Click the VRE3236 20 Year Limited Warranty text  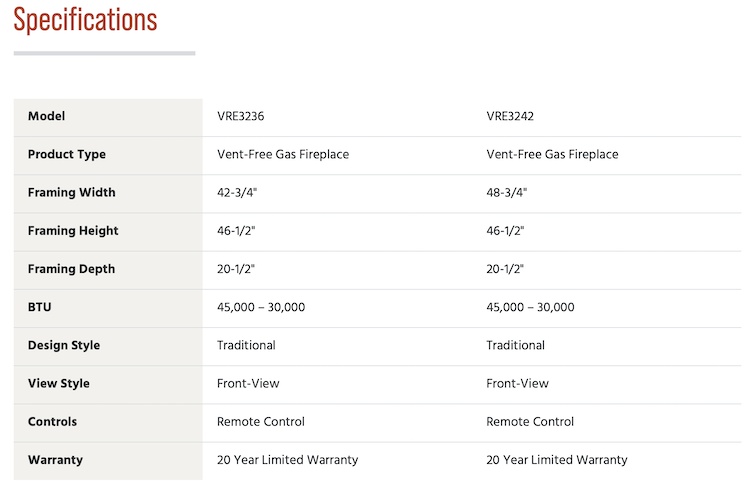point(287,460)
